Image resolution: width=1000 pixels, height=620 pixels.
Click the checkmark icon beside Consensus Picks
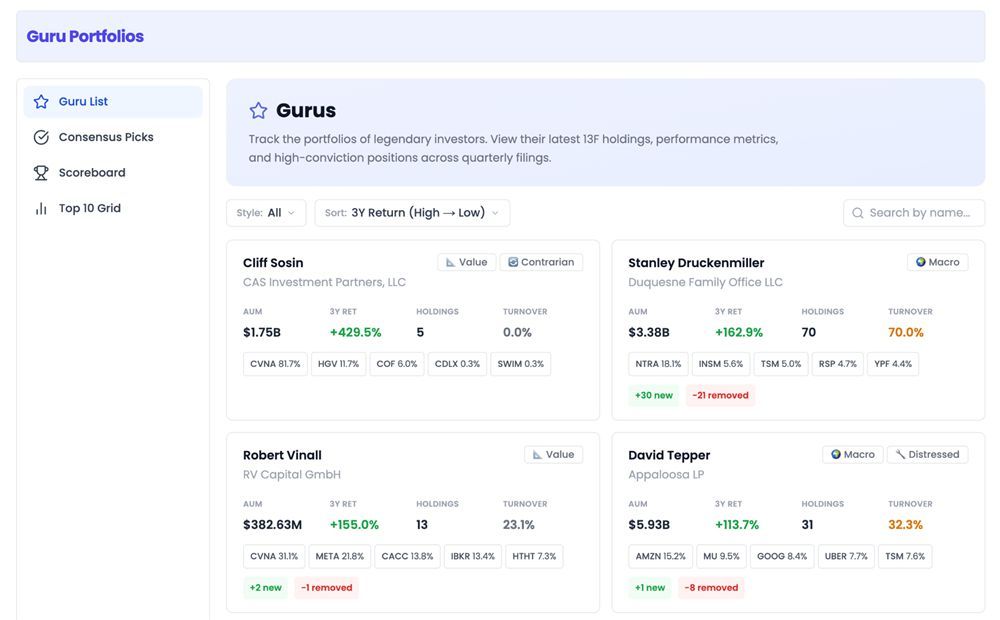(41, 137)
